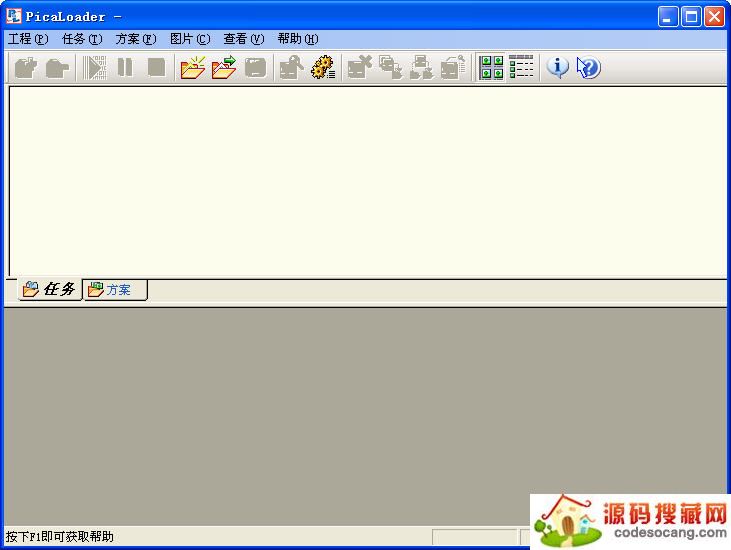Open settings via the yellow gear icon

click(323, 68)
